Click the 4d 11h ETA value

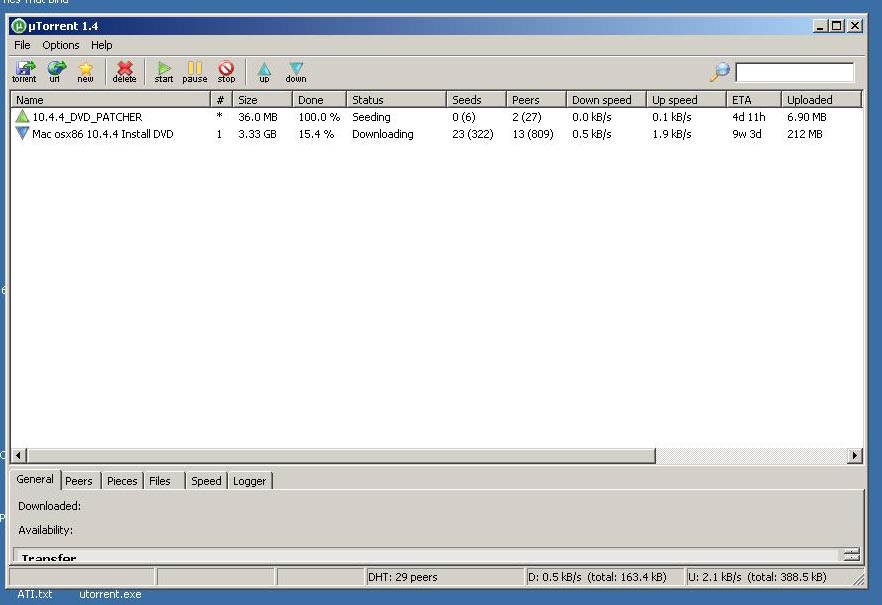(x=749, y=117)
